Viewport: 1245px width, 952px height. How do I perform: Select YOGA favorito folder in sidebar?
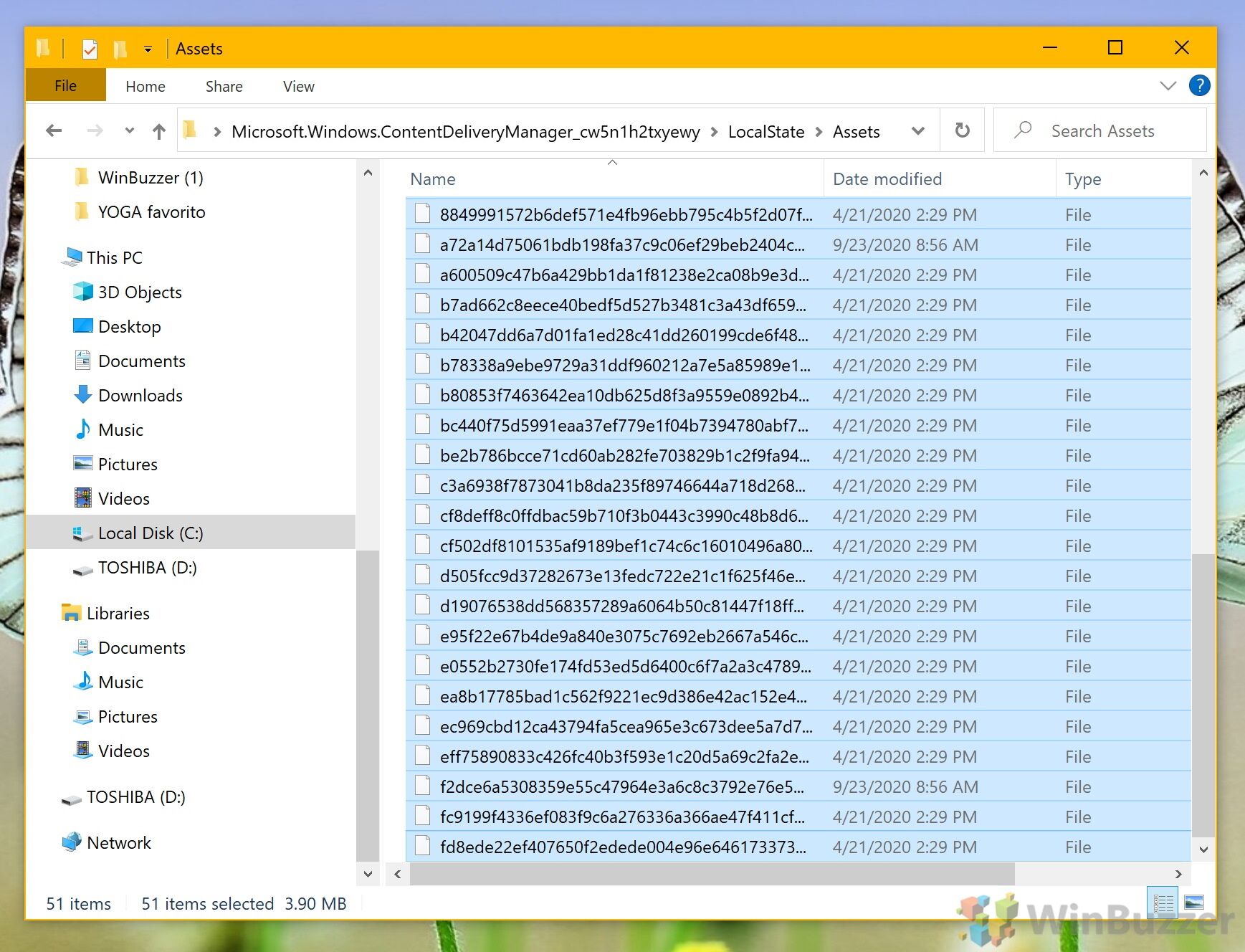tap(151, 211)
